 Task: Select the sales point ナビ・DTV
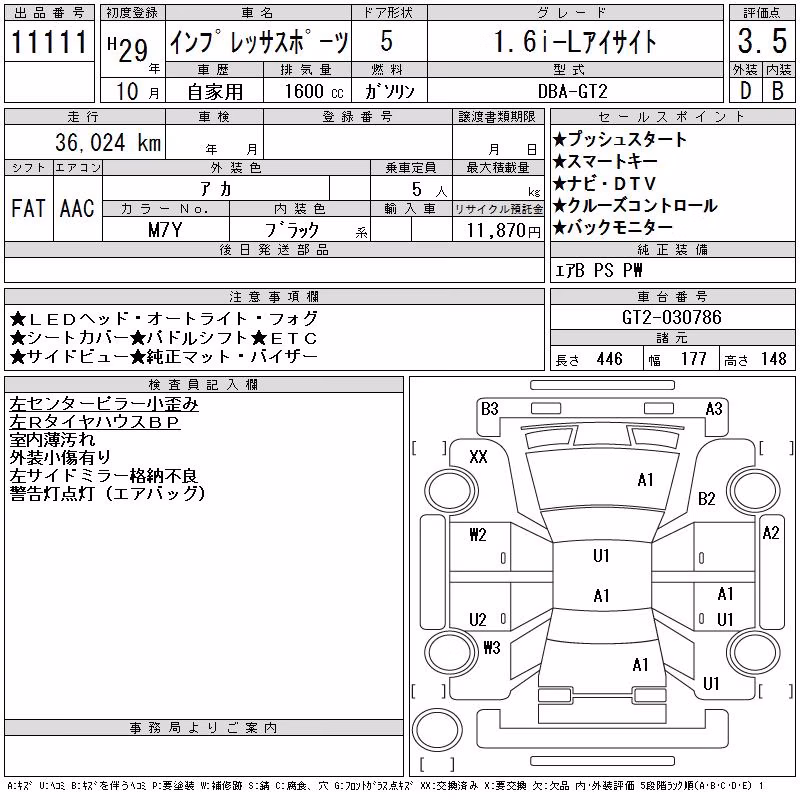pyautogui.click(x=605, y=183)
